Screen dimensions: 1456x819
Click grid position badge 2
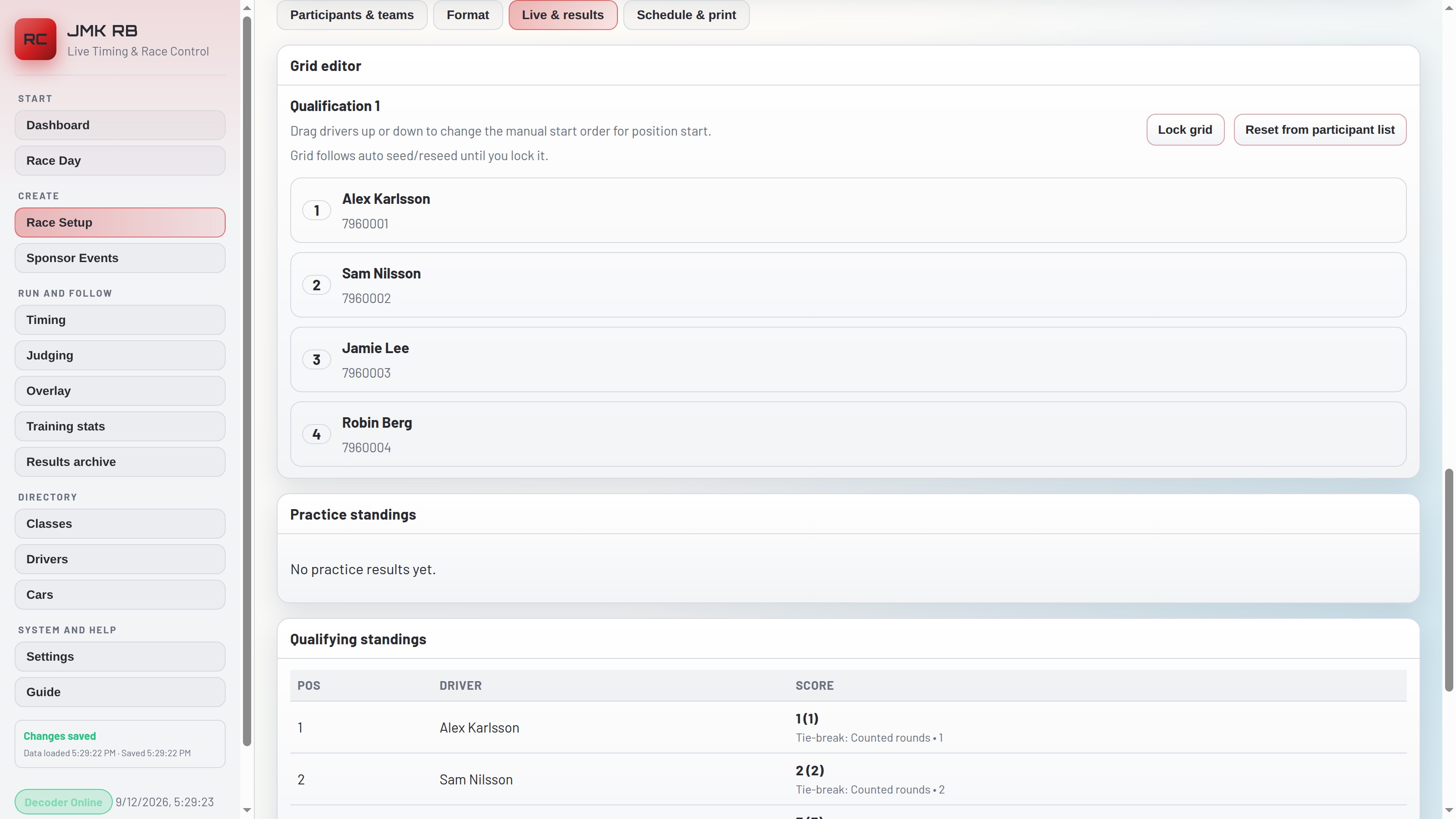[317, 285]
